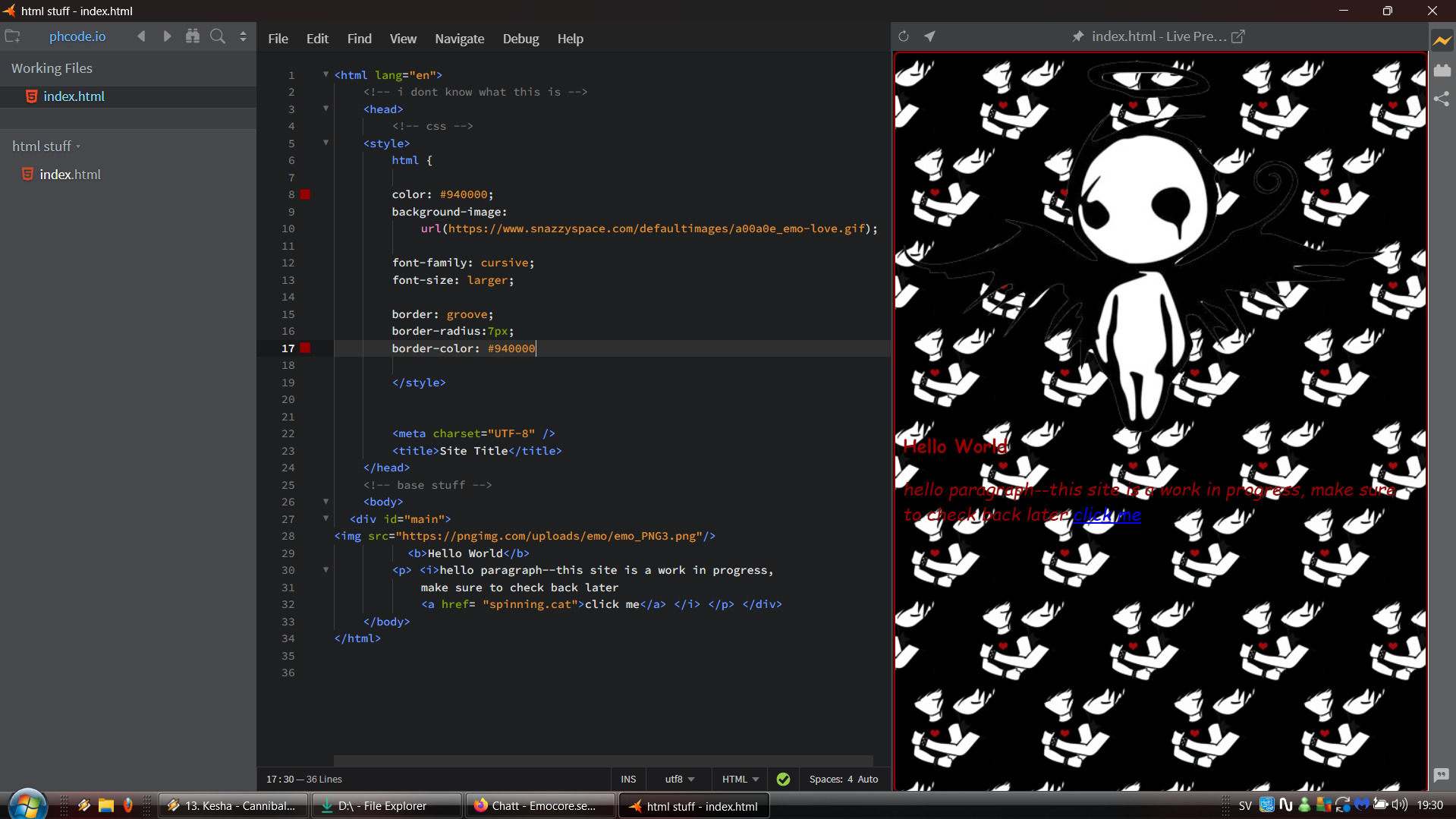
Task: Click the new project folder icon
Action: click(x=13, y=36)
